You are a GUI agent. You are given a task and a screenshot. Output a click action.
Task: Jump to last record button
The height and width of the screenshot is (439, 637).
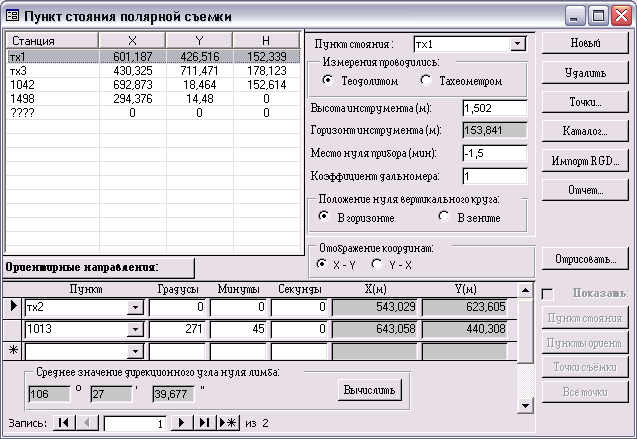coord(204,423)
